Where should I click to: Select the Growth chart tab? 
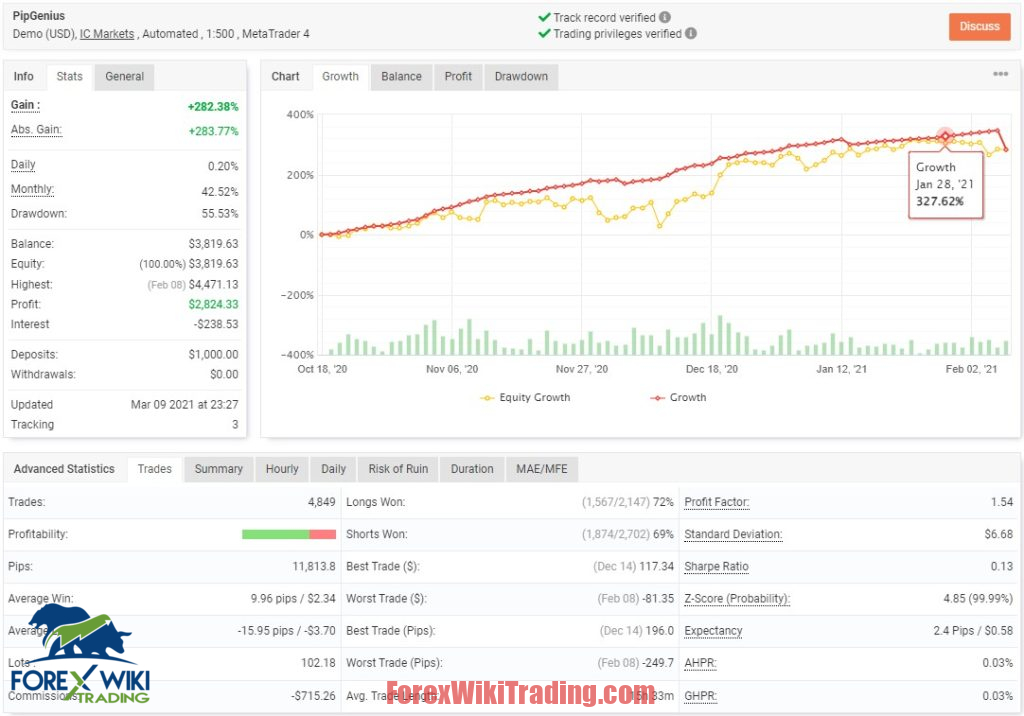[x=340, y=76]
